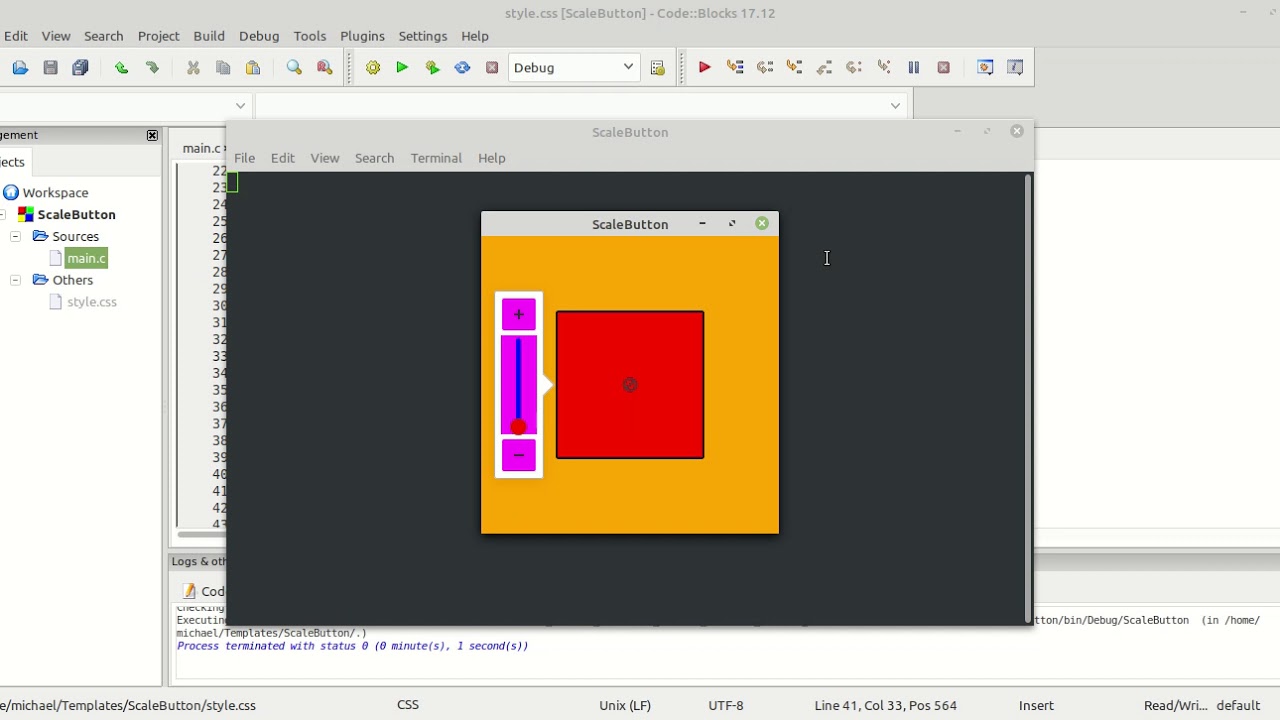Open the Edit menu in Code::Blocks
This screenshot has height=720, width=1280.
coord(15,36)
